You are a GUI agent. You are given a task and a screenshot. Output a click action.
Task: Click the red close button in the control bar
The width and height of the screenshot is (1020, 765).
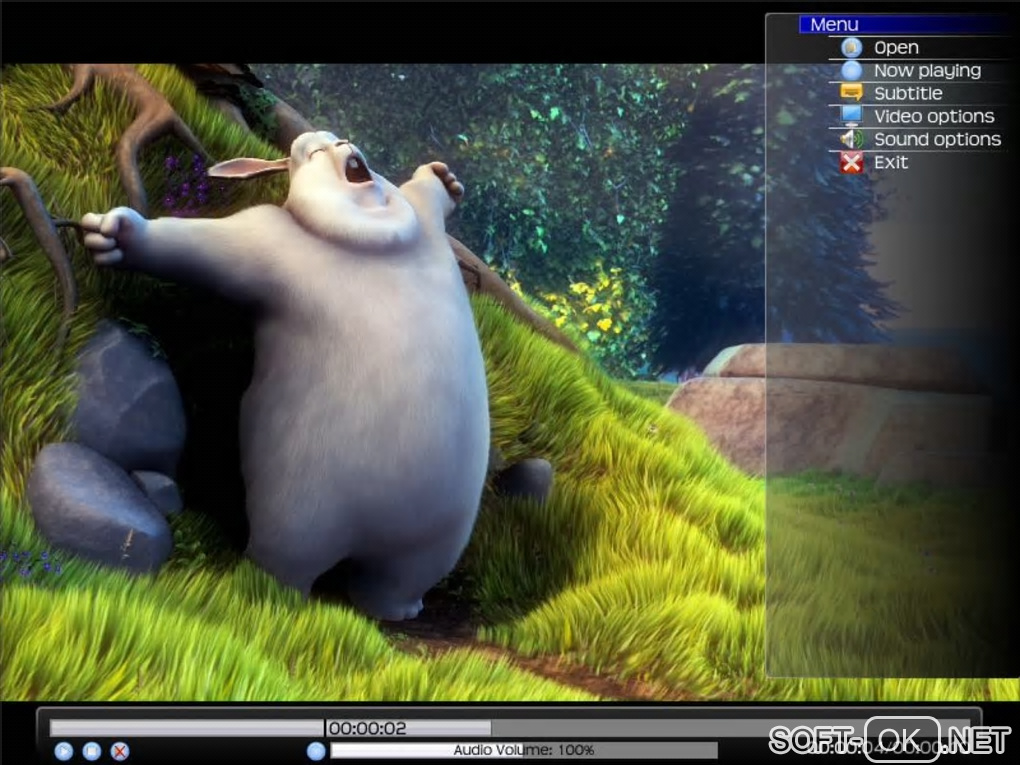pyautogui.click(x=120, y=751)
